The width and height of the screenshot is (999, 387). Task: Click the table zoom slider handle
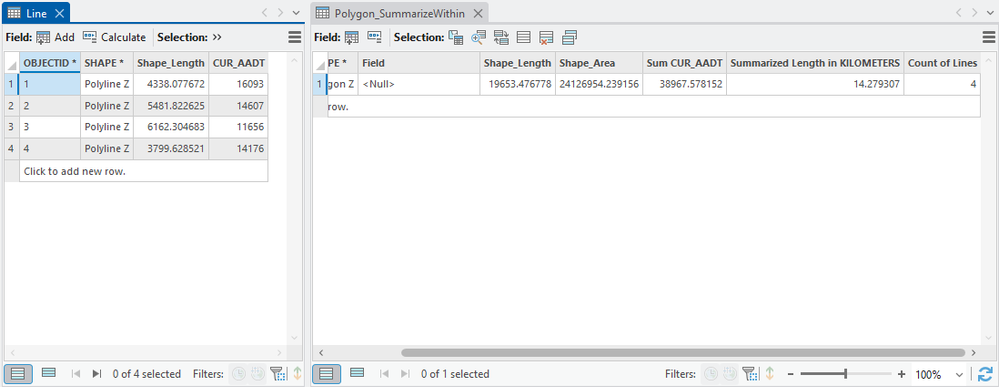pyautogui.click(x=845, y=374)
